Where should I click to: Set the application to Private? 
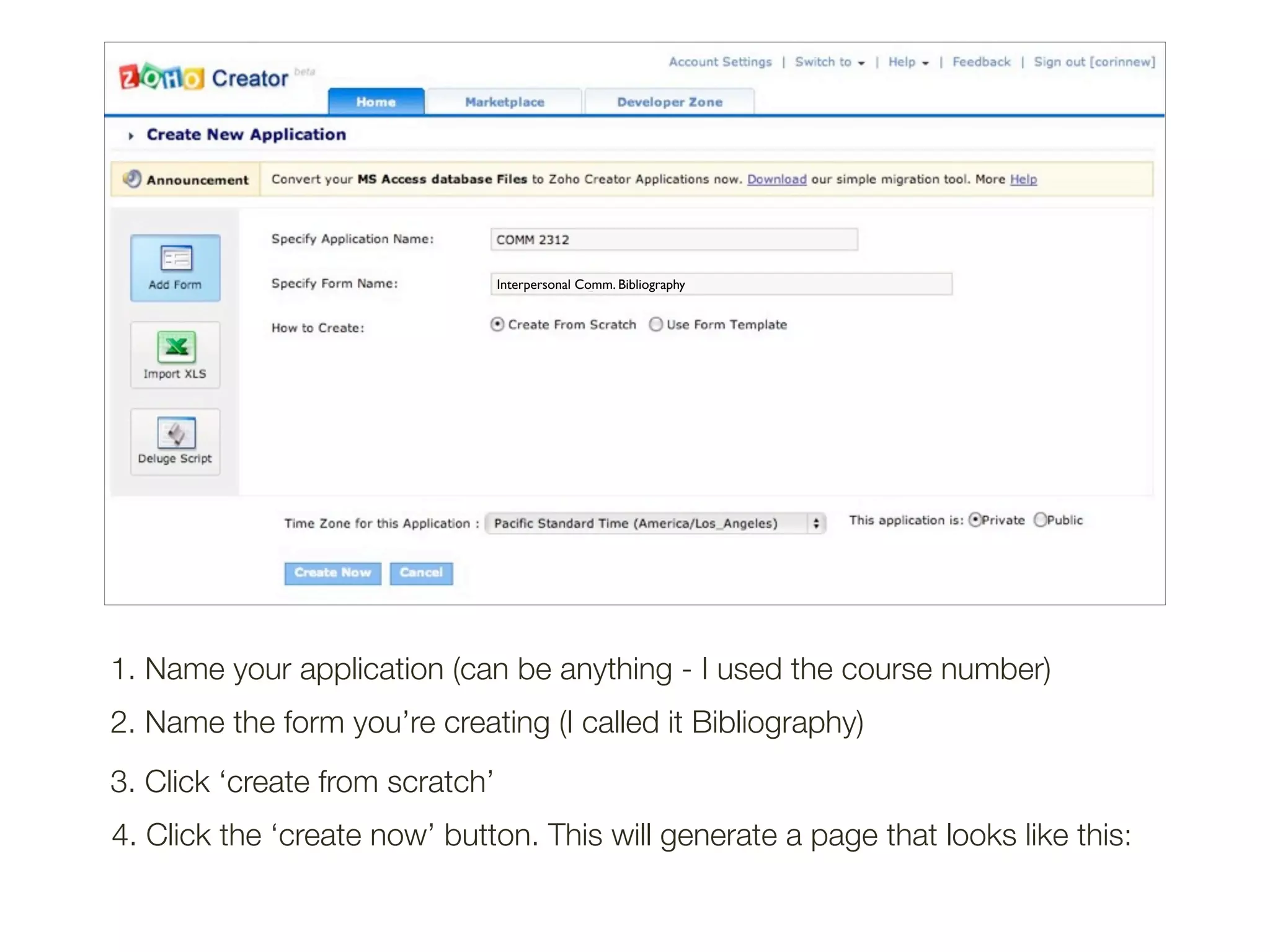tap(975, 519)
